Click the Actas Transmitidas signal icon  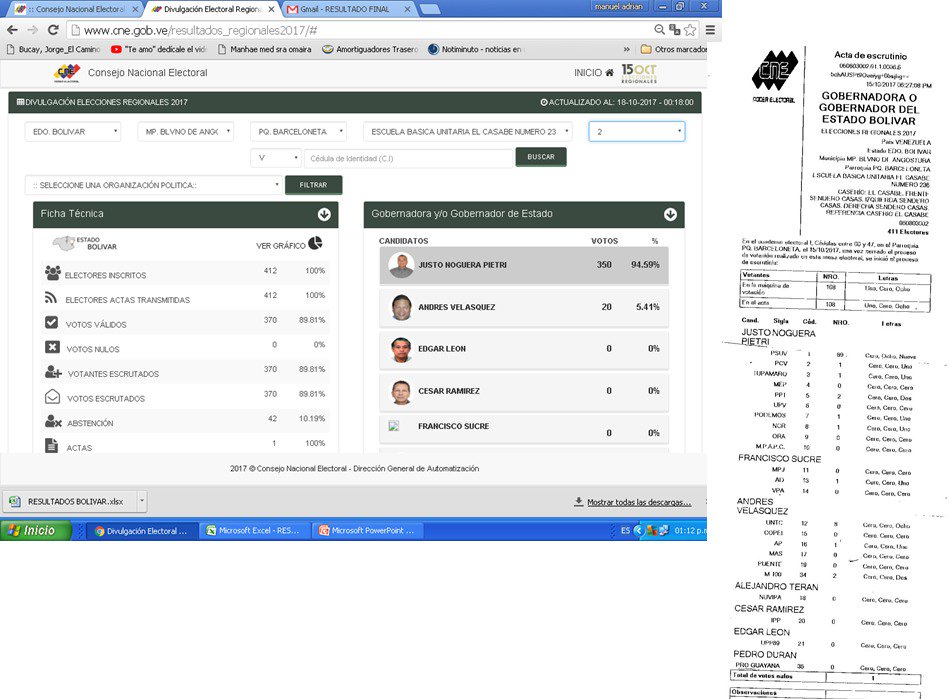click(51, 298)
